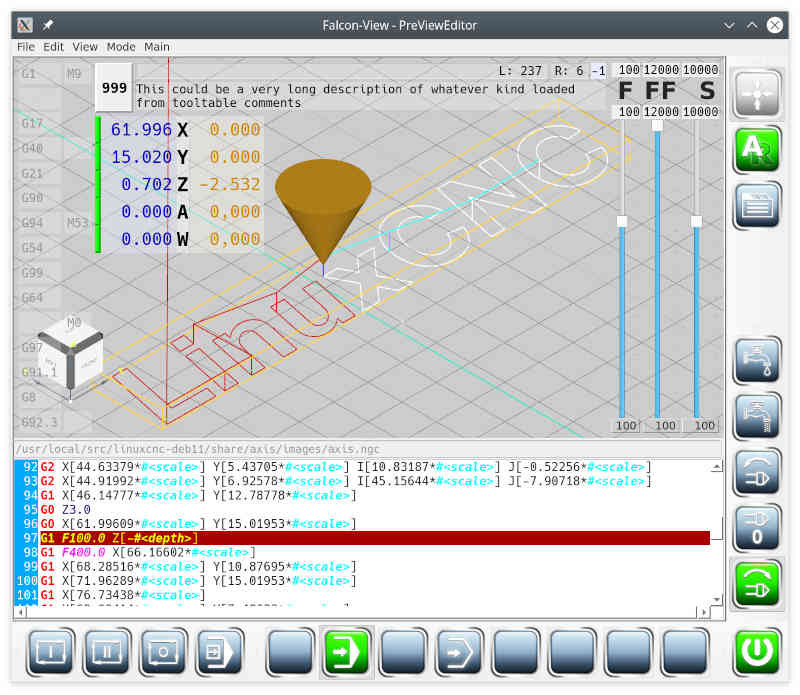Click the M53 active code label

pos(77,223)
